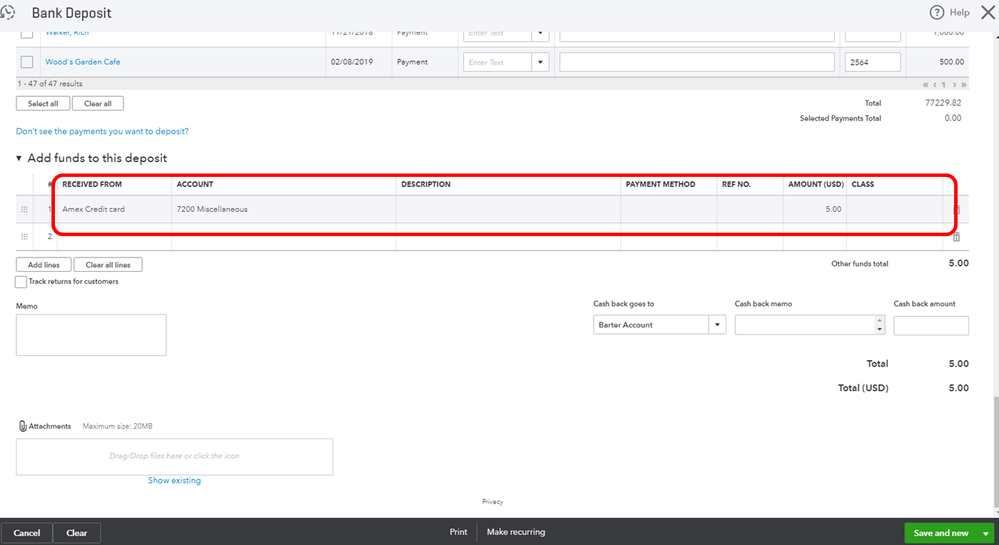Enable Track returns for customers
The image size is (999, 545).
click(x=21, y=282)
